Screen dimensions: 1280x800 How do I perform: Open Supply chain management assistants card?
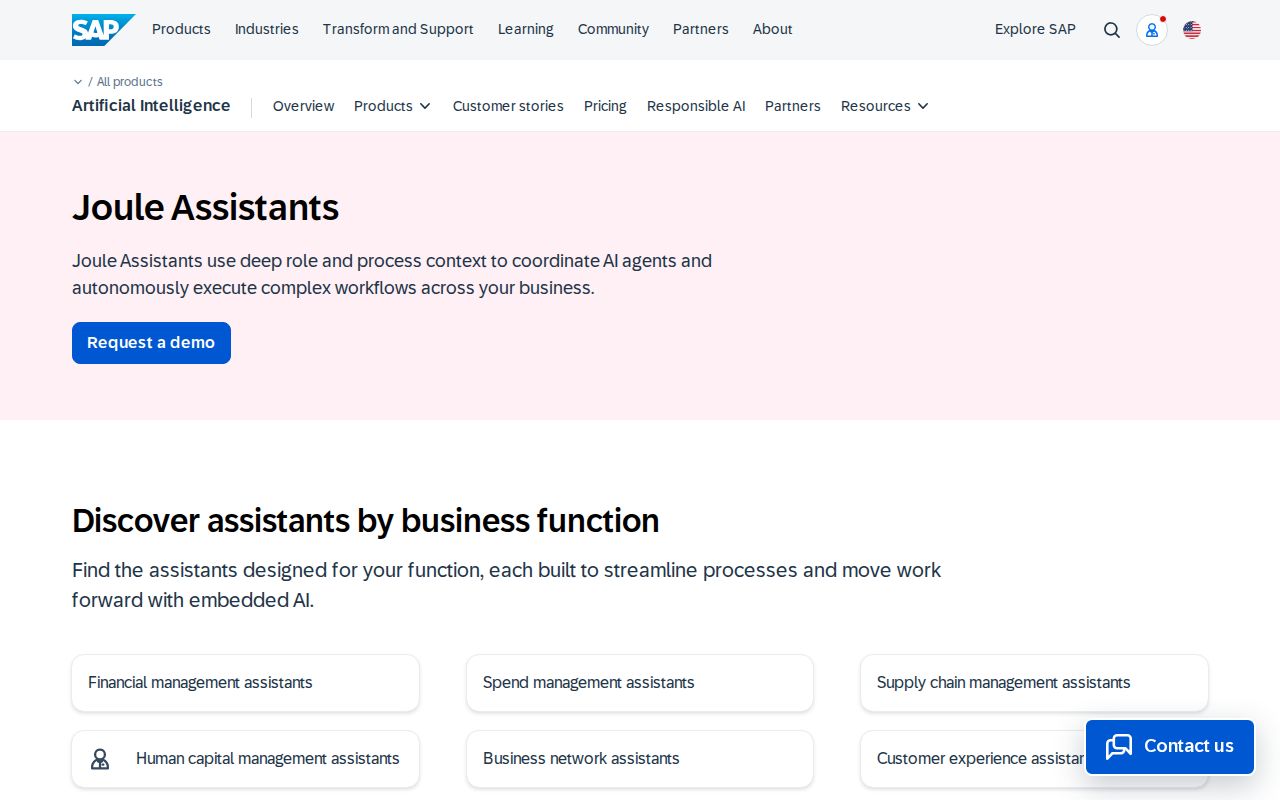click(1034, 683)
